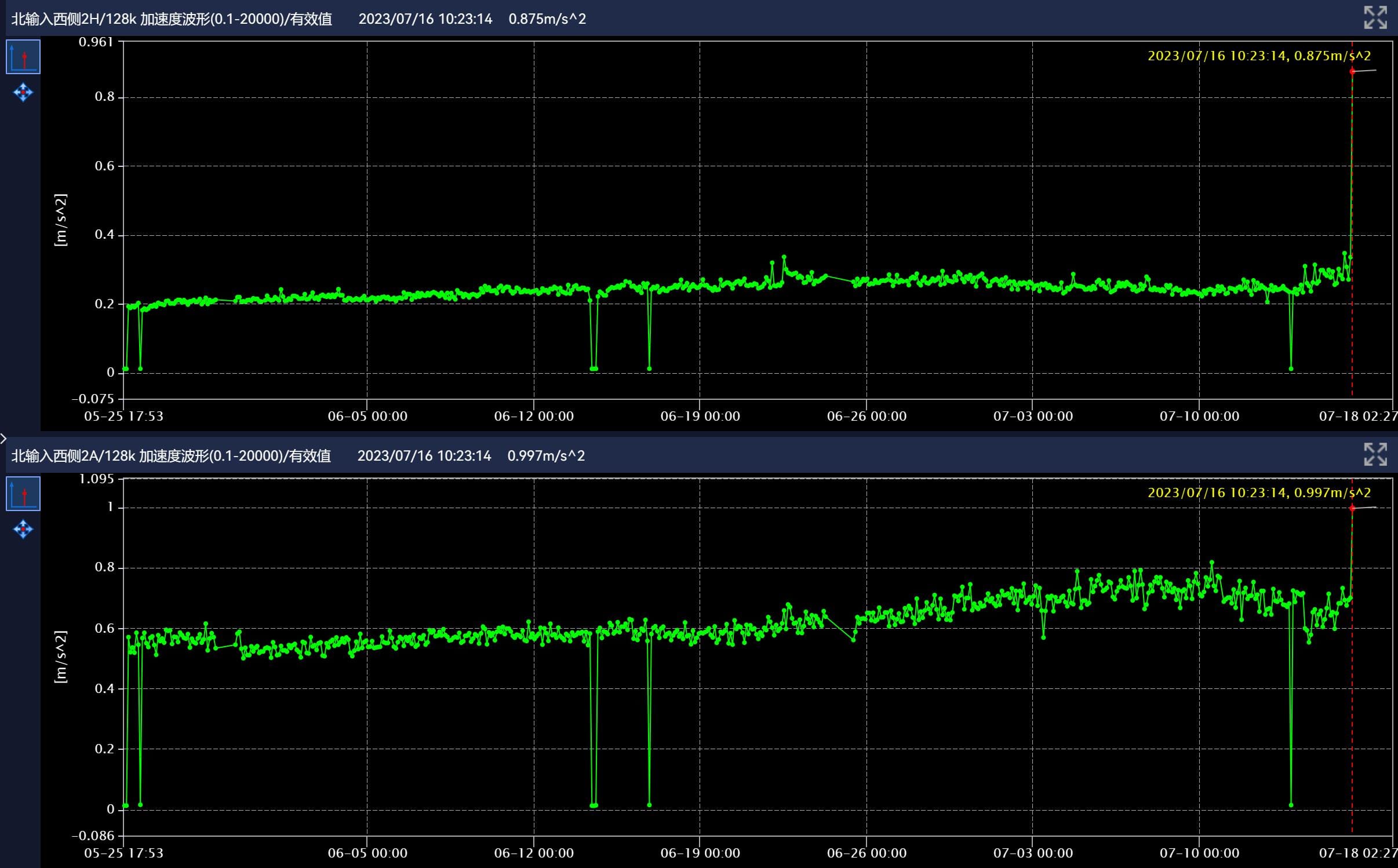The image size is (1398, 868).
Task: Select the pan/move tool in the 2A chart
Action: [x=23, y=529]
